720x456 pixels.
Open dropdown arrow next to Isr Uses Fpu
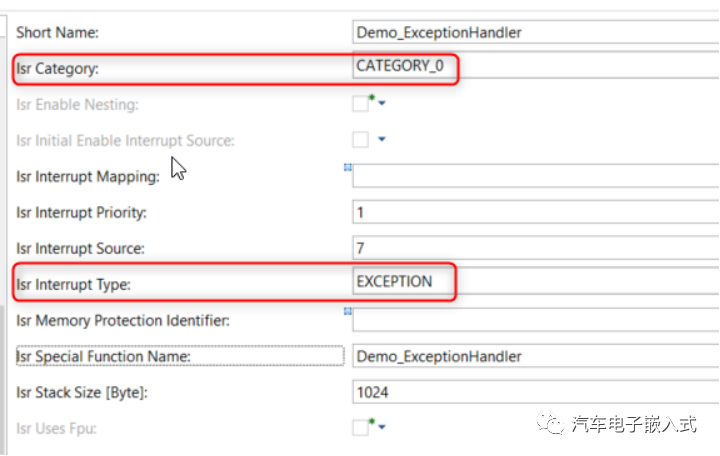click(382, 427)
